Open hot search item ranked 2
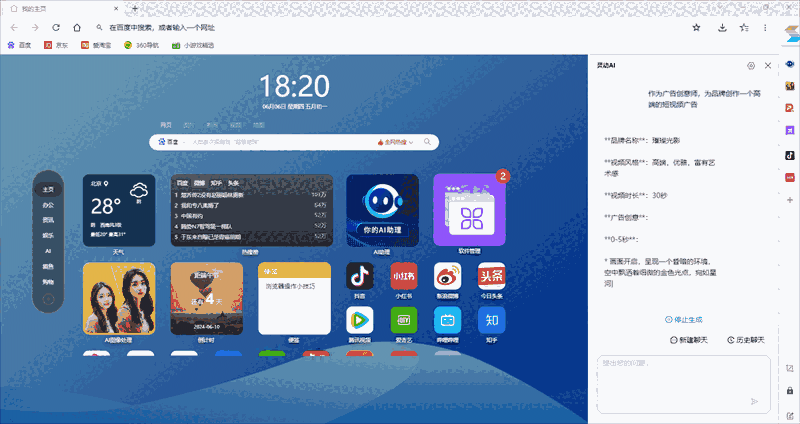 click(251, 205)
